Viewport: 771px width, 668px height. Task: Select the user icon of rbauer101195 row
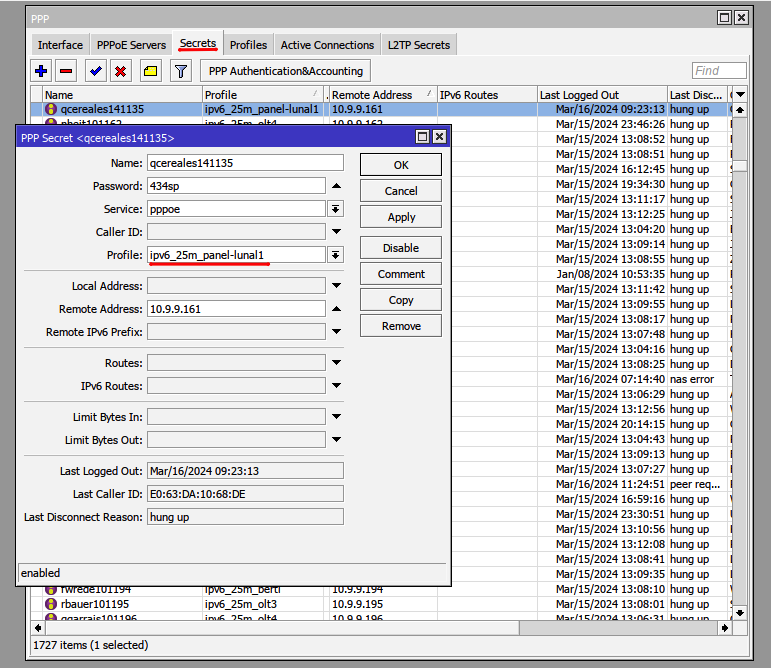point(51,604)
